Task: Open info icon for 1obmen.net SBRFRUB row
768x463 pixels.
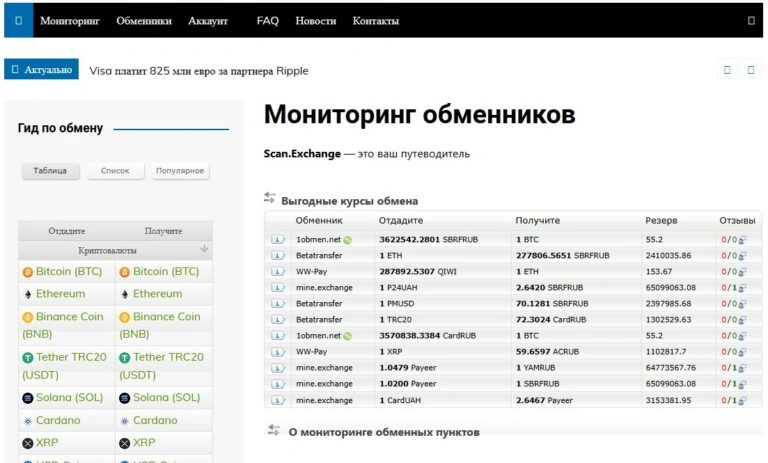Action: click(278, 240)
